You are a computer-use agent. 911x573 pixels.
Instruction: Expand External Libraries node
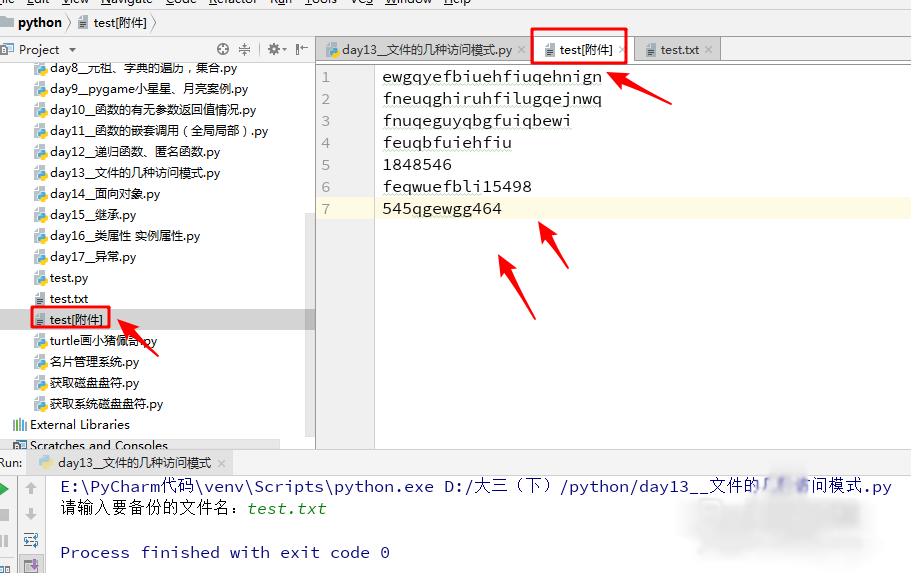tap(80, 425)
